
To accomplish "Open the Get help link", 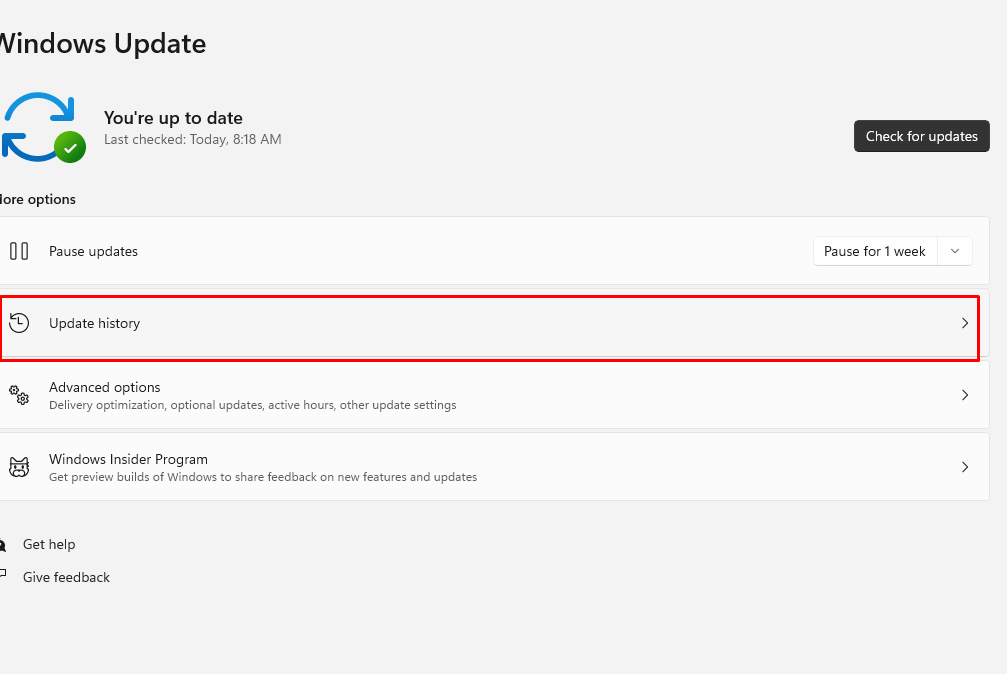I will (49, 544).
